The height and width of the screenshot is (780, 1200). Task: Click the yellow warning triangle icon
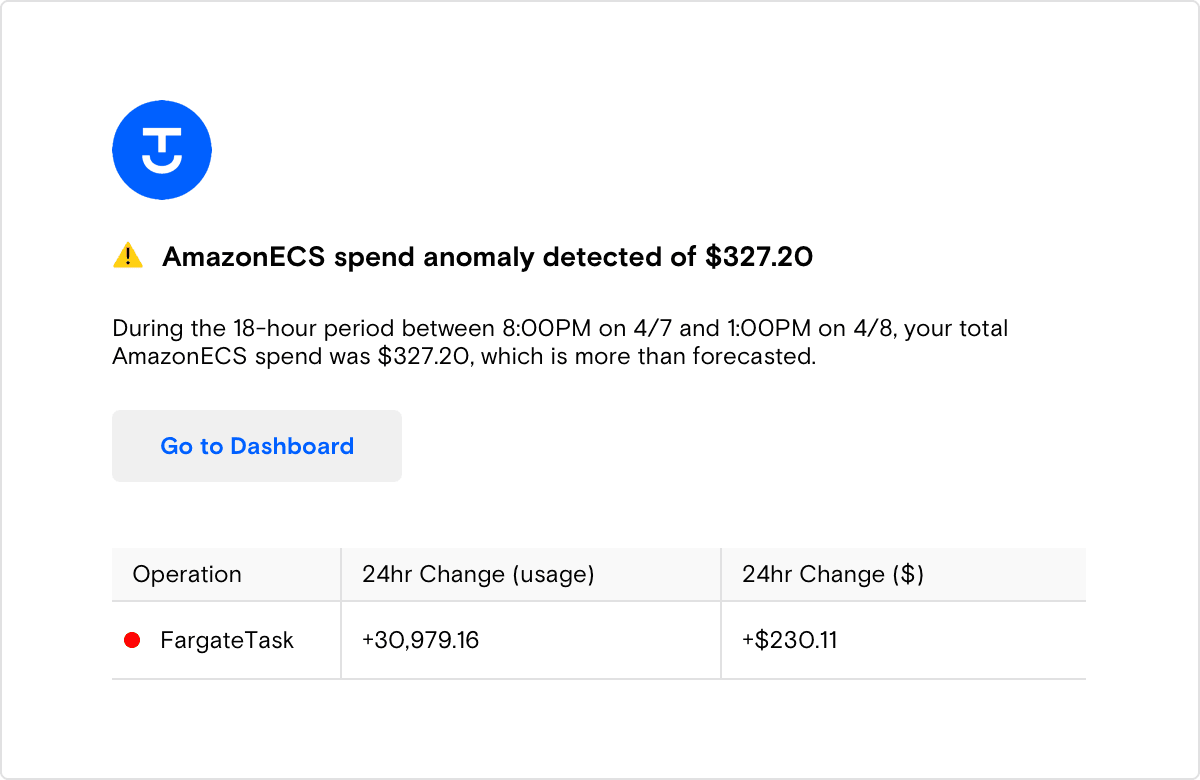pyautogui.click(x=128, y=257)
